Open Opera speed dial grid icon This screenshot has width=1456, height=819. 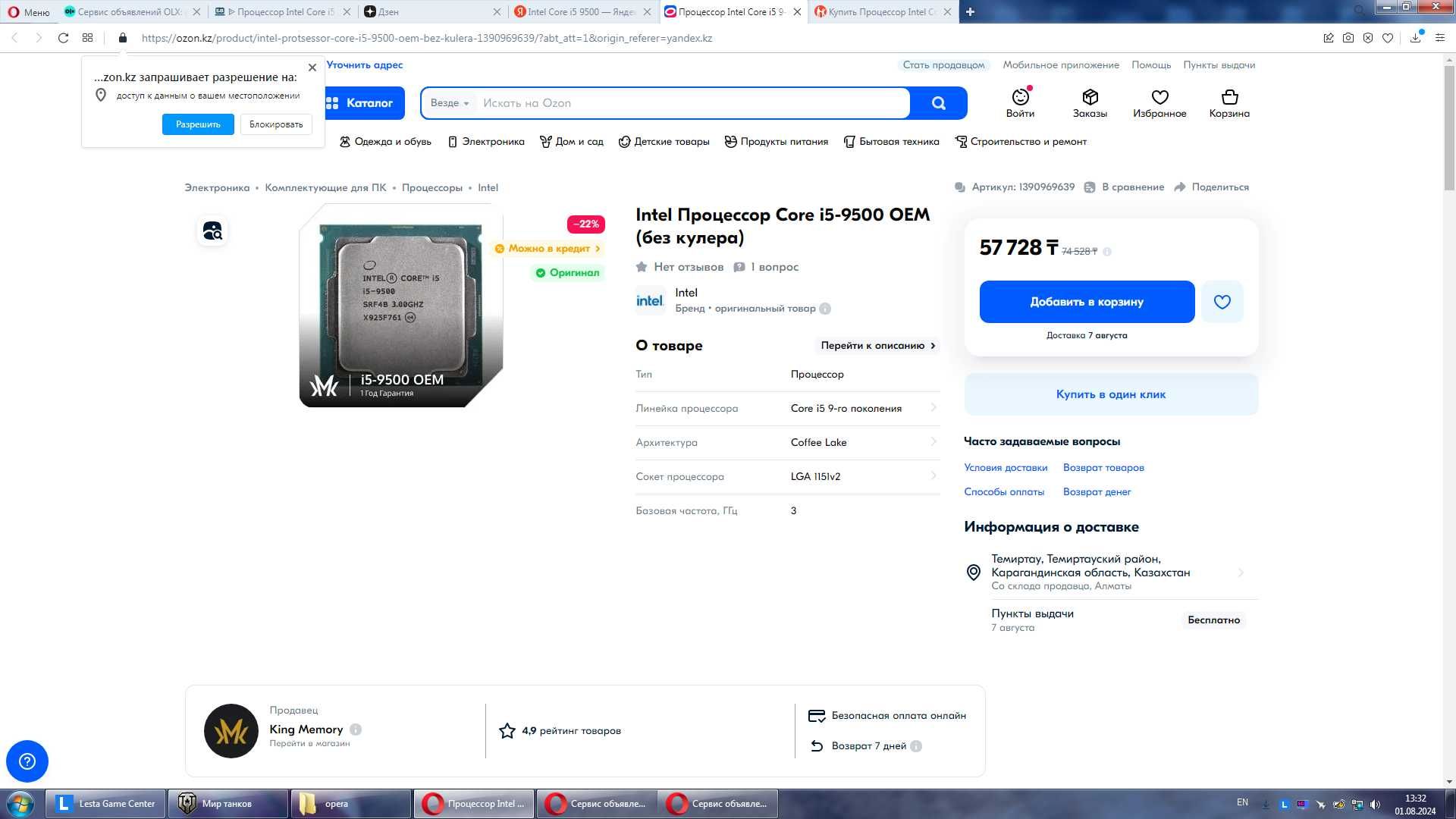(88, 38)
